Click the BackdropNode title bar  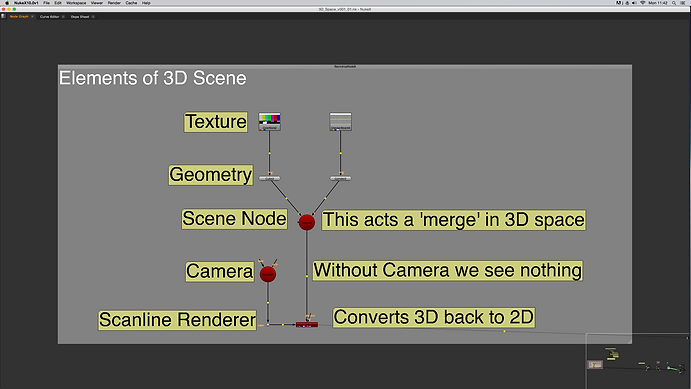[x=345, y=67]
